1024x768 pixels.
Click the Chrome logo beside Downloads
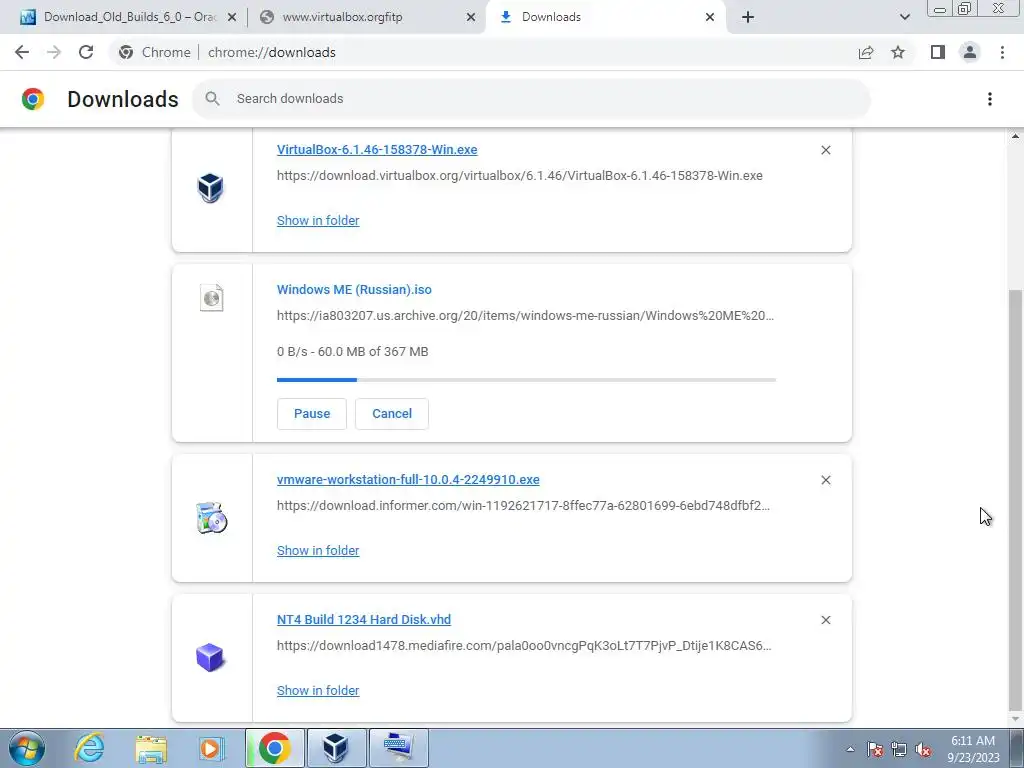pos(33,99)
